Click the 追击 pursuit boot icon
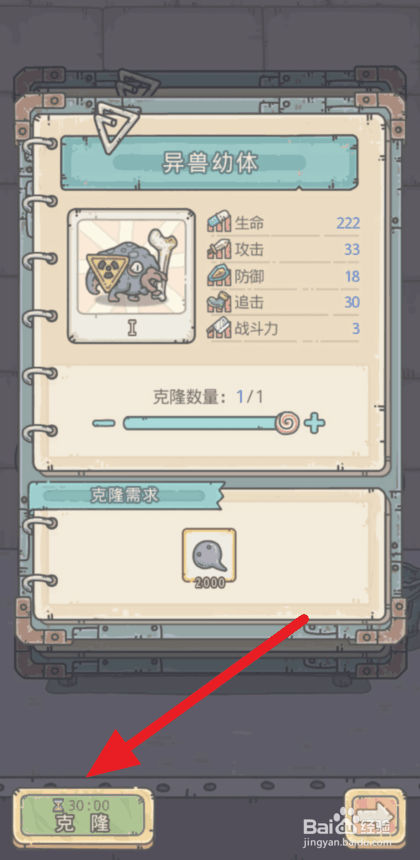Image resolution: width=420 pixels, height=860 pixels. click(x=219, y=302)
